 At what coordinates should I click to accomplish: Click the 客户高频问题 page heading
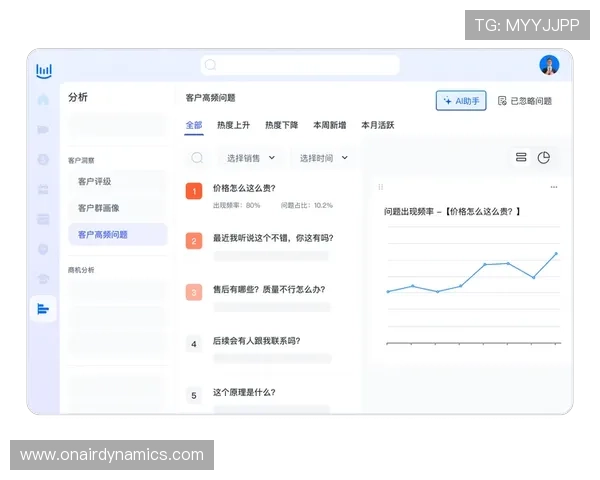210,98
